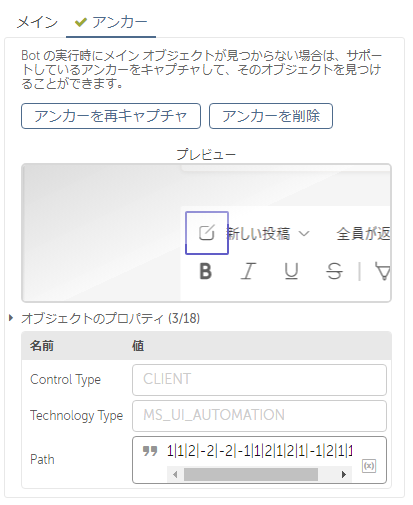The image size is (413, 505).
Task: Click アンカーを再キャプチャ button
Action: point(111,116)
